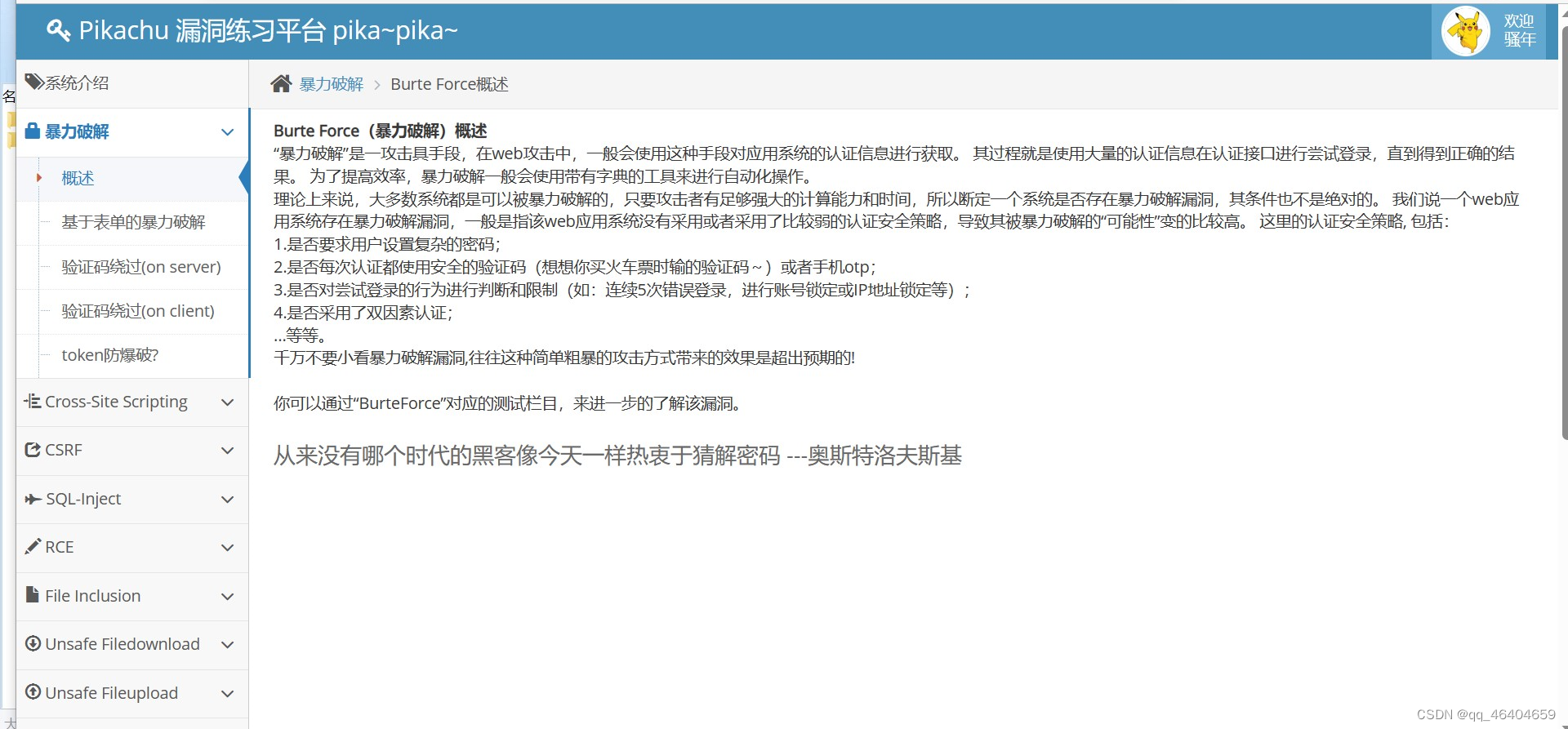Expand the RCE chevron
1568x729 pixels.
228,548
